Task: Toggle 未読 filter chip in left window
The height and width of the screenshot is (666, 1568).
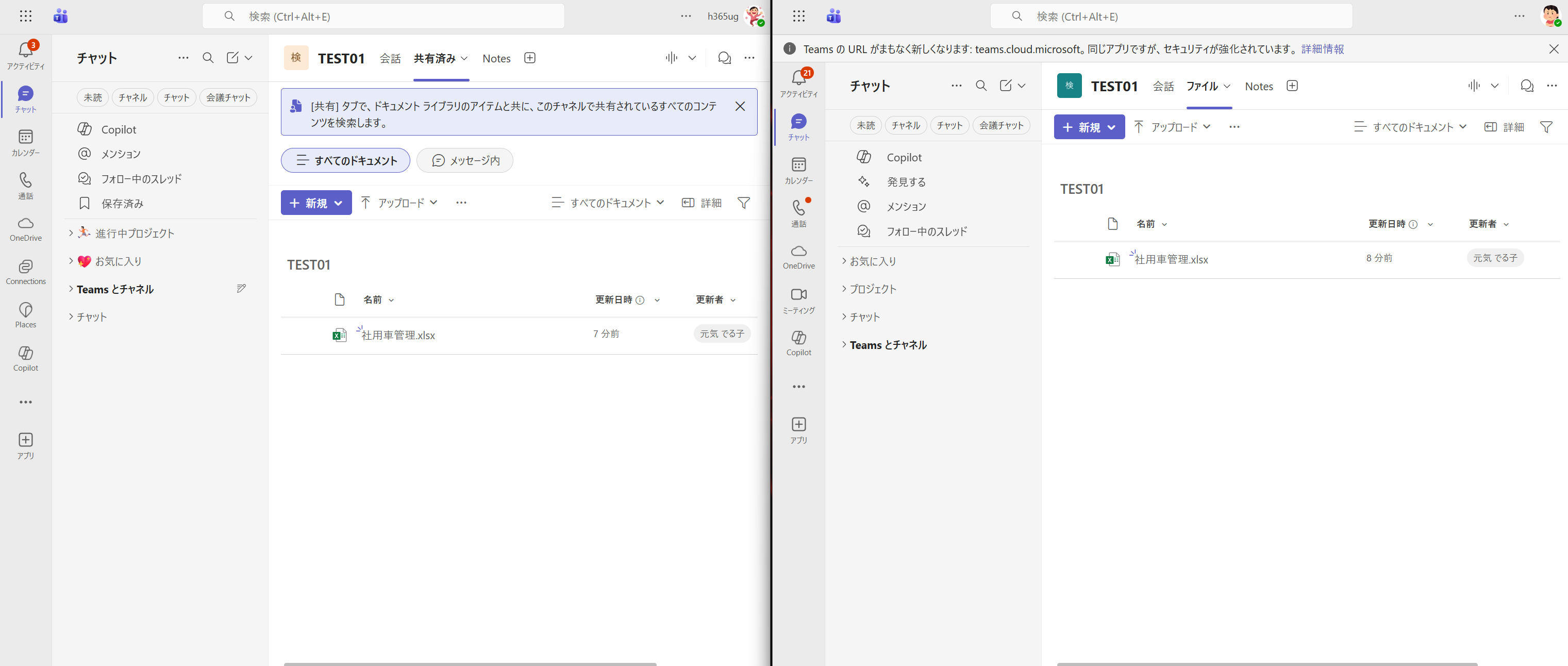Action: 92,97
